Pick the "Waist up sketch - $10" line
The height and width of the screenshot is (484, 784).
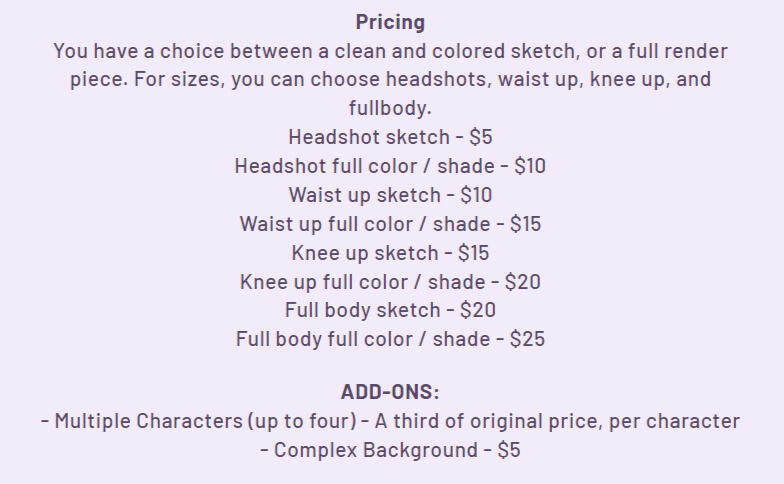click(x=390, y=195)
